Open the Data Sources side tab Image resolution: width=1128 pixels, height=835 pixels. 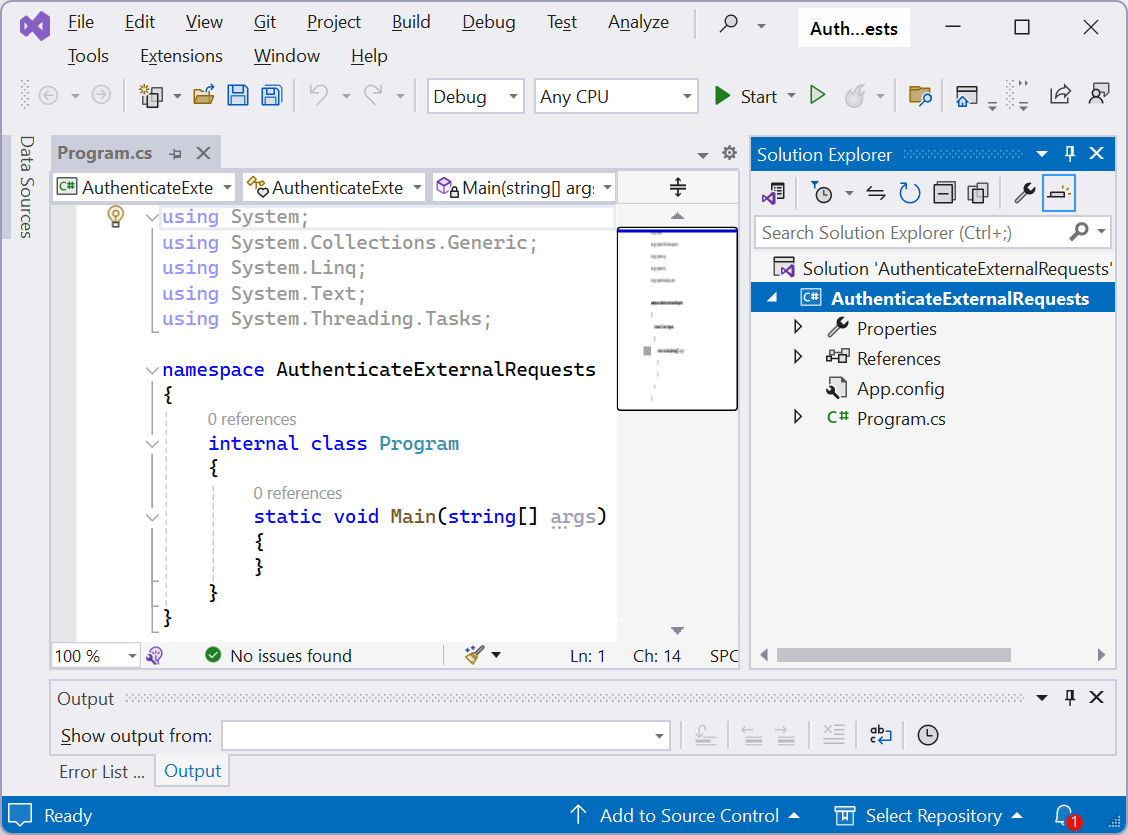click(x=27, y=187)
